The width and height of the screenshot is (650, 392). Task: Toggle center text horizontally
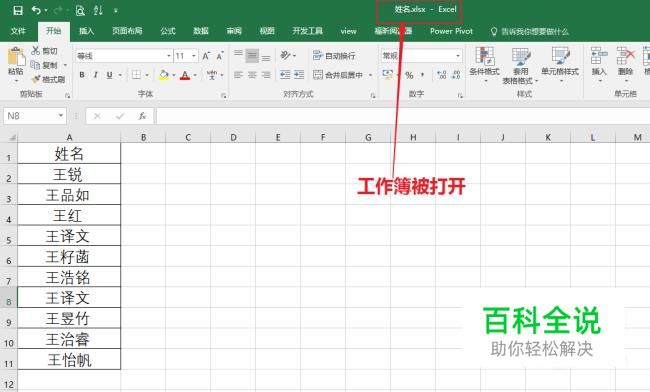252,75
